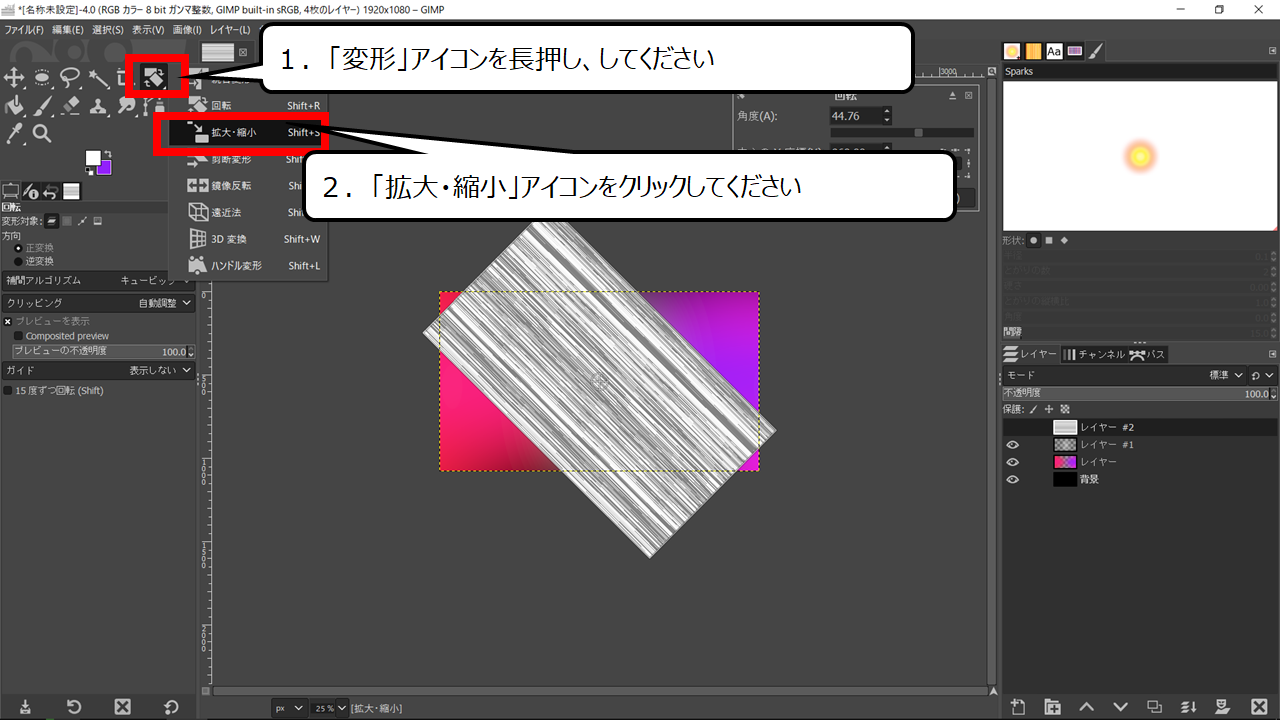
Task: Enable 15度ずつ回転 (Shift) checkbox
Action: [x=7, y=391]
